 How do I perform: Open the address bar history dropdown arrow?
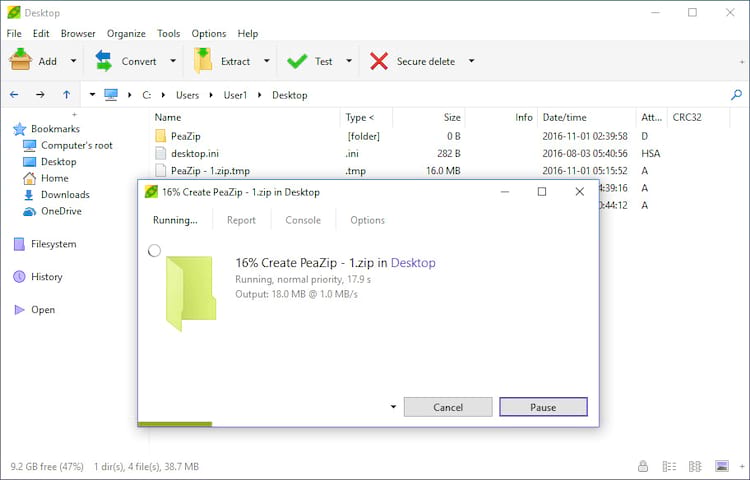coord(92,95)
